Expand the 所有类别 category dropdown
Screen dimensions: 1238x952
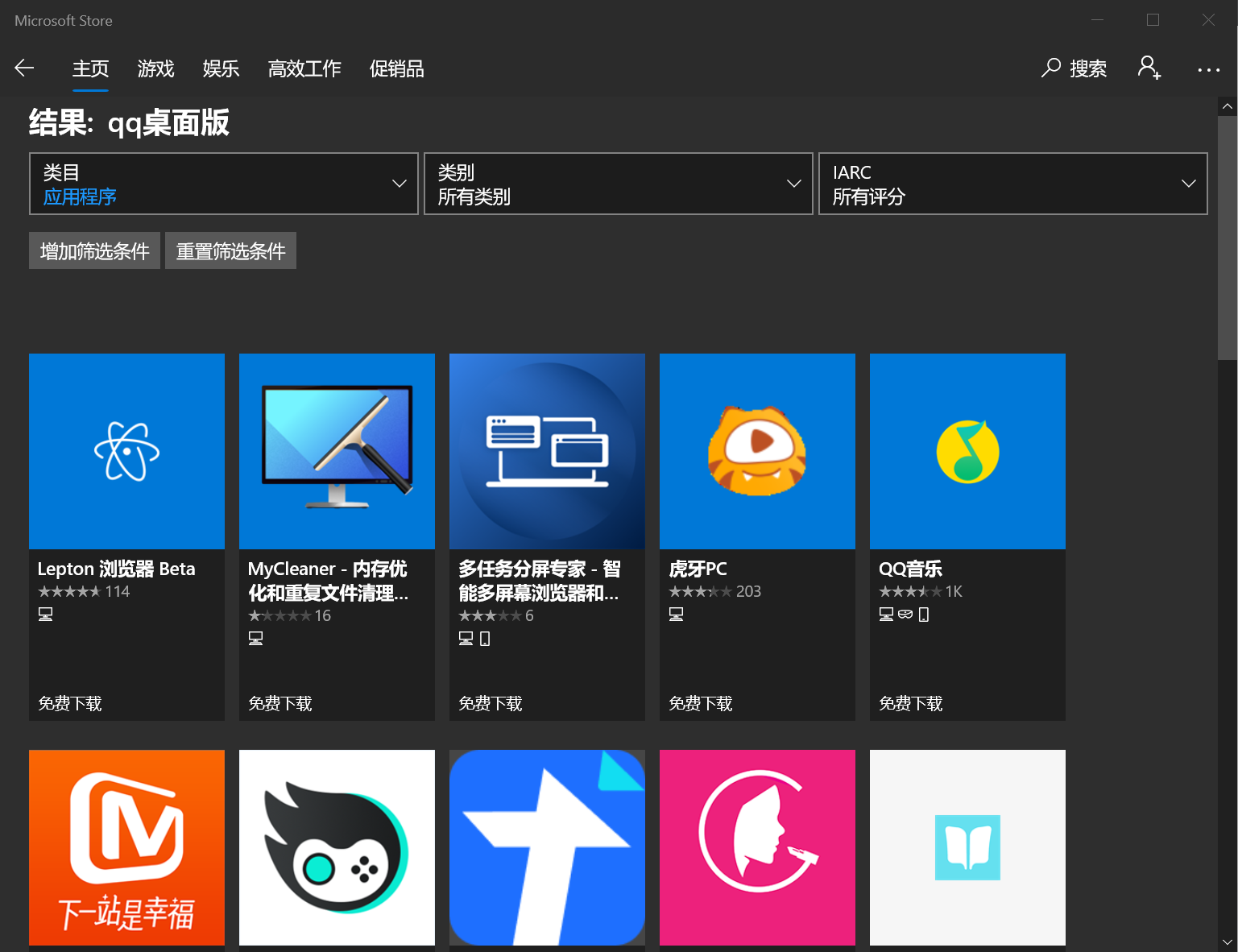click(618, 184)
